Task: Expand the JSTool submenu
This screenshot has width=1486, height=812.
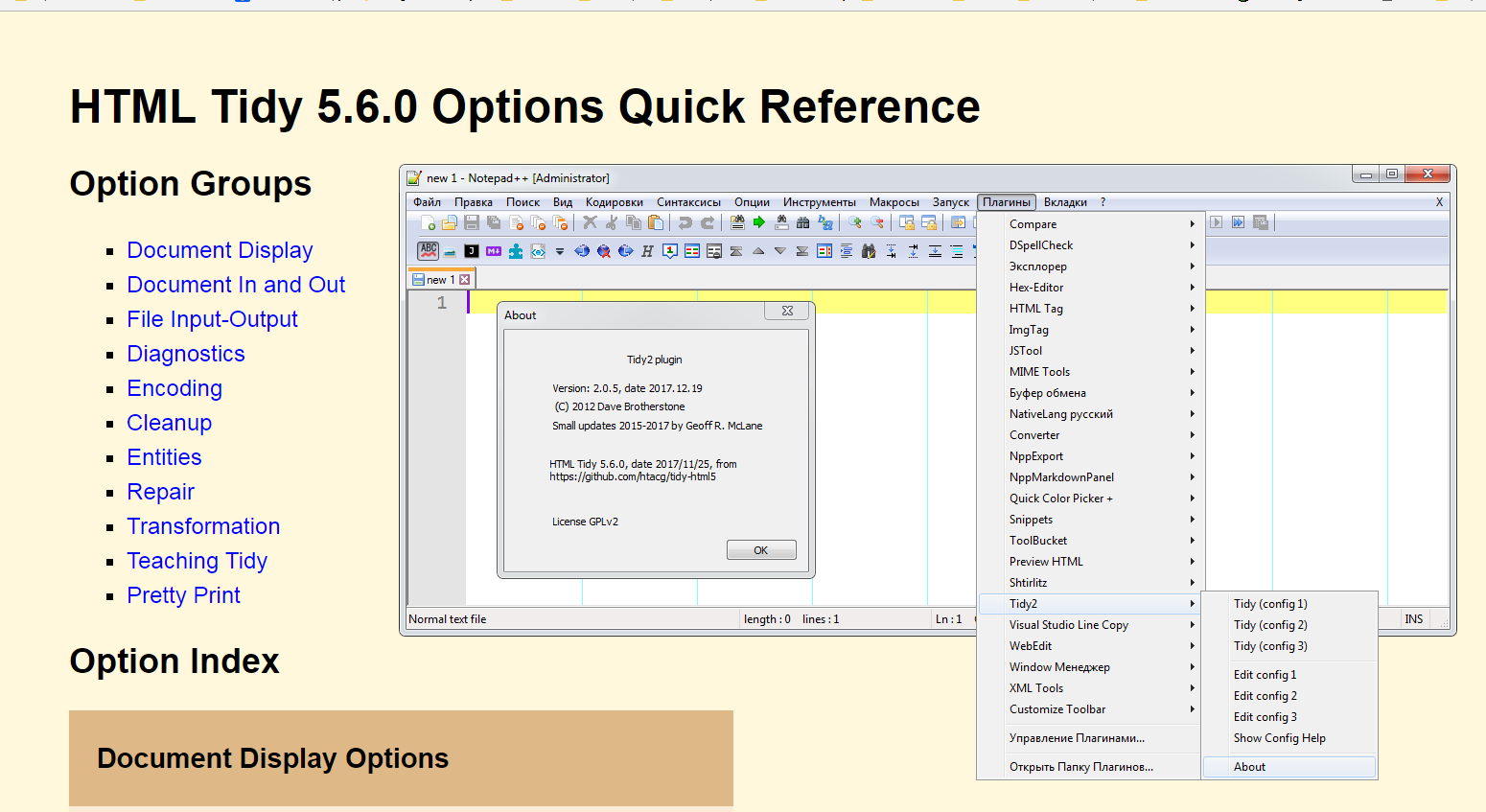Action: coord(1089,351)
